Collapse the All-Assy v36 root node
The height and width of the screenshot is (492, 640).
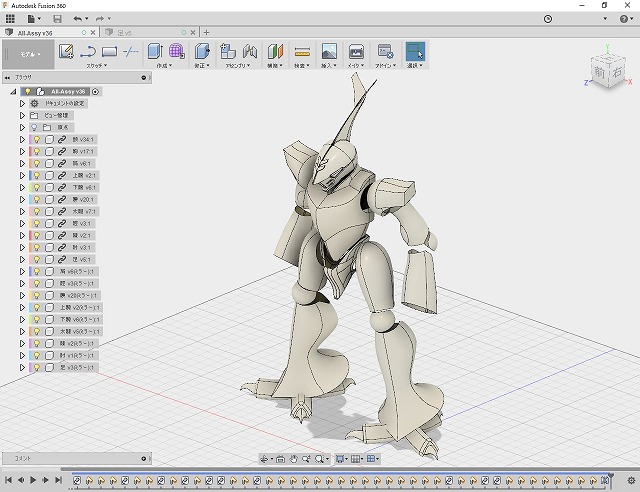[x=13, y=92]
